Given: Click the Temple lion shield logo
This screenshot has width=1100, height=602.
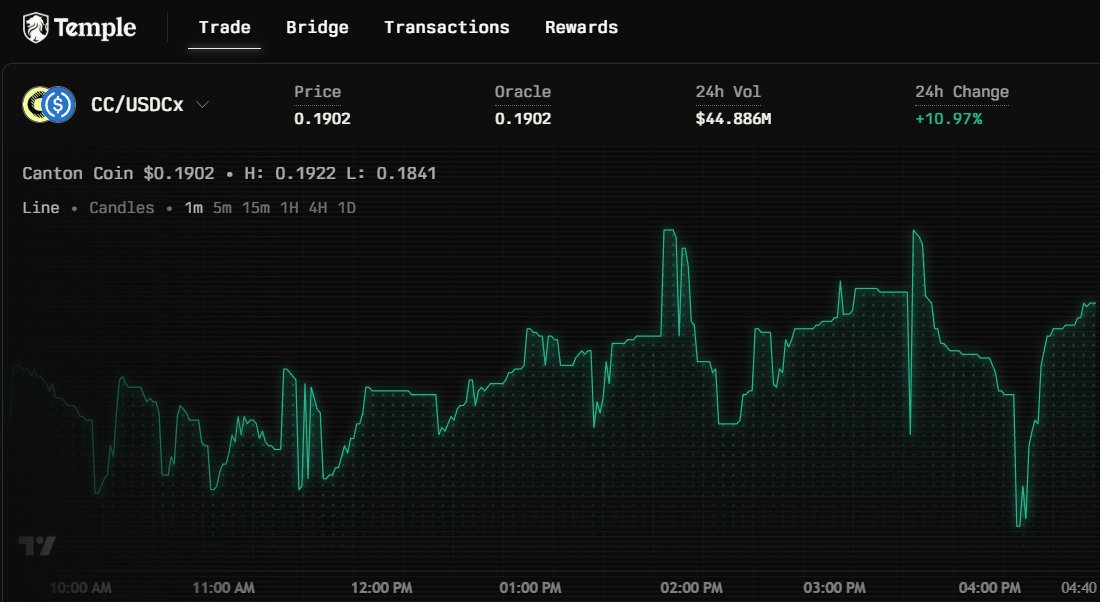Looking at the screenshot, I should pyautogui.click(x=36, y=27).
